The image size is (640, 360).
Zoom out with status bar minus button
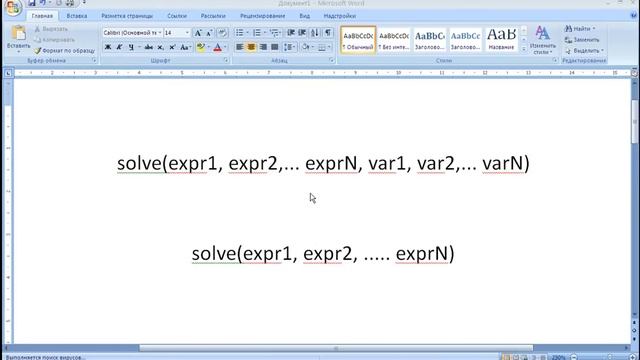(x=574, y=357)
